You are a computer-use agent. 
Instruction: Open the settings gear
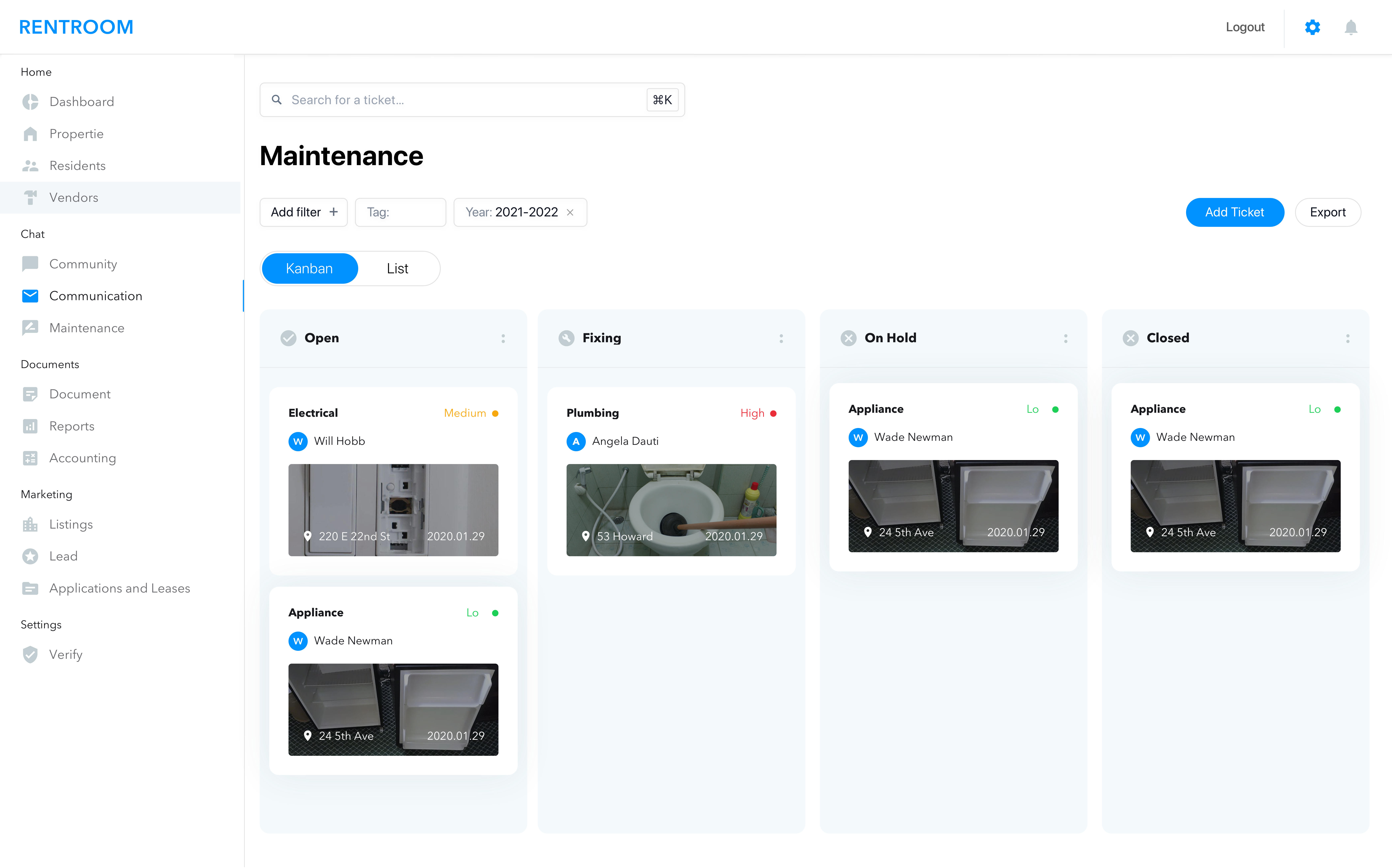click(x=1312, y=27)
